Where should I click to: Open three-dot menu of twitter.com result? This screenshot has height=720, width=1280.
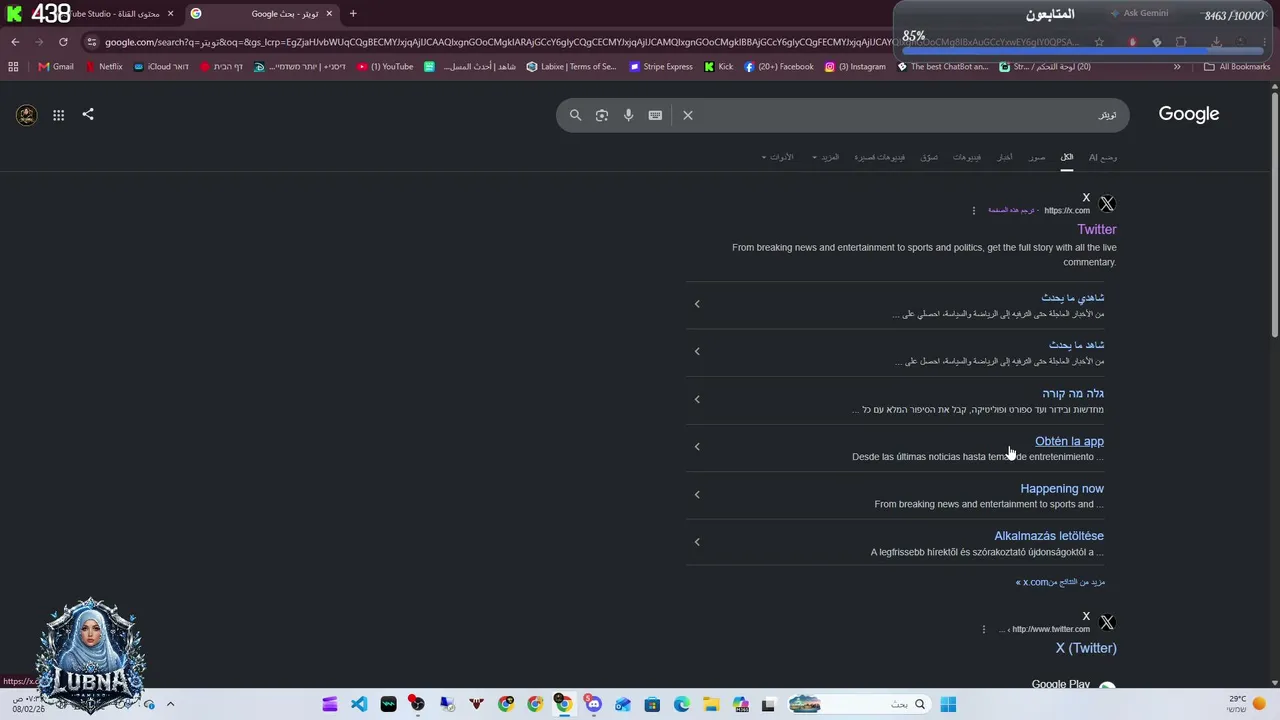click(984, 629)
